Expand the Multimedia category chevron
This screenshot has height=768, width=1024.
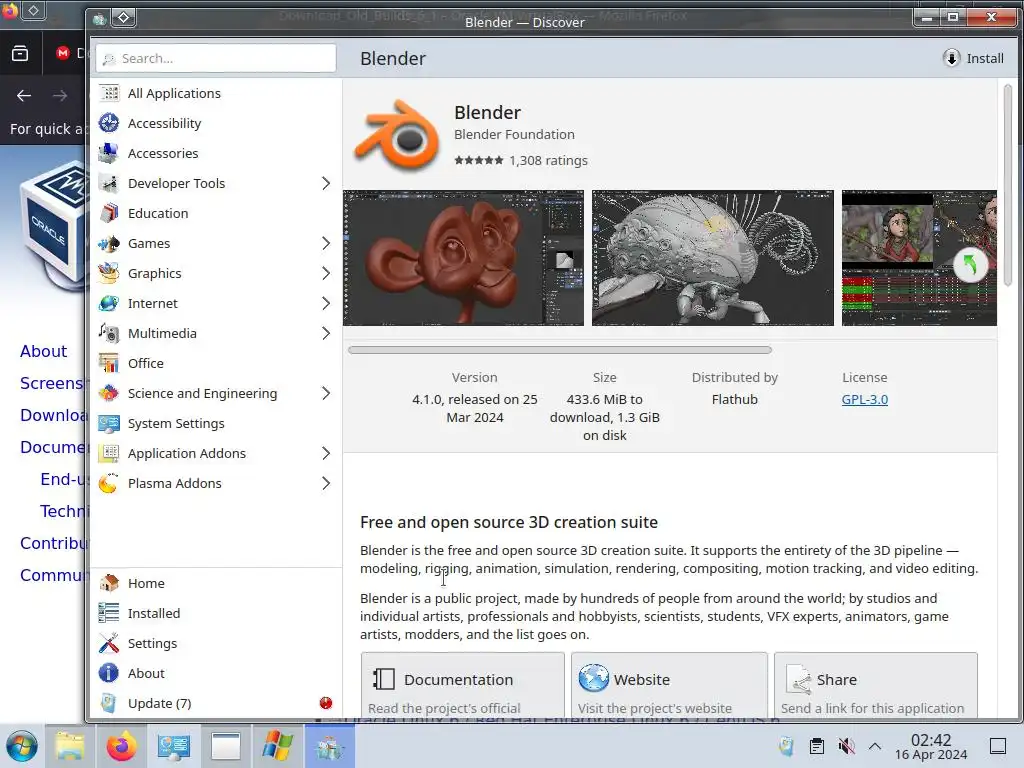pos(326,334)
